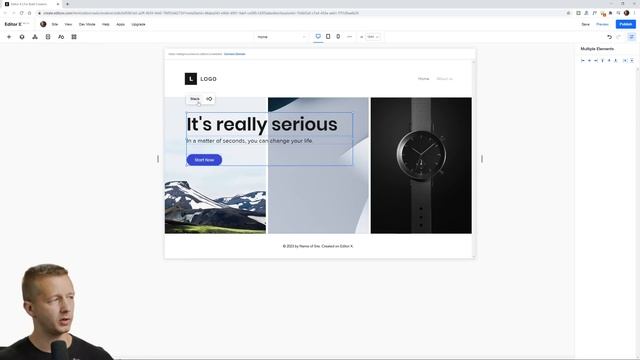Select the Editor X browser tab
This screenshot has height=360, width=640.
[32, 4]
